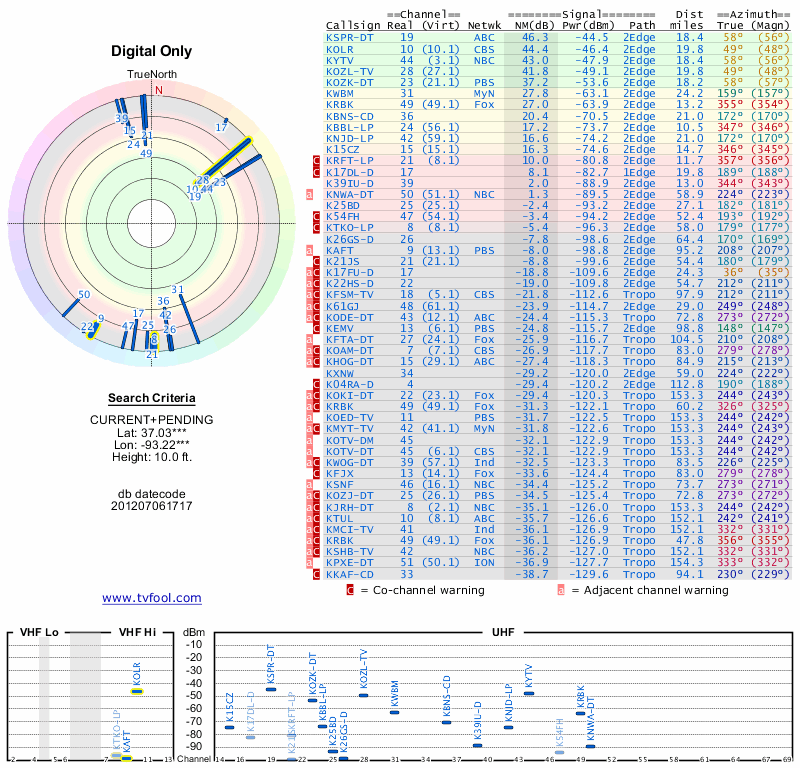Click the co-channel C badge beside KTKO-LP row
The height and width of the screenshot is (768, 800).
click(x=316, y=228)
